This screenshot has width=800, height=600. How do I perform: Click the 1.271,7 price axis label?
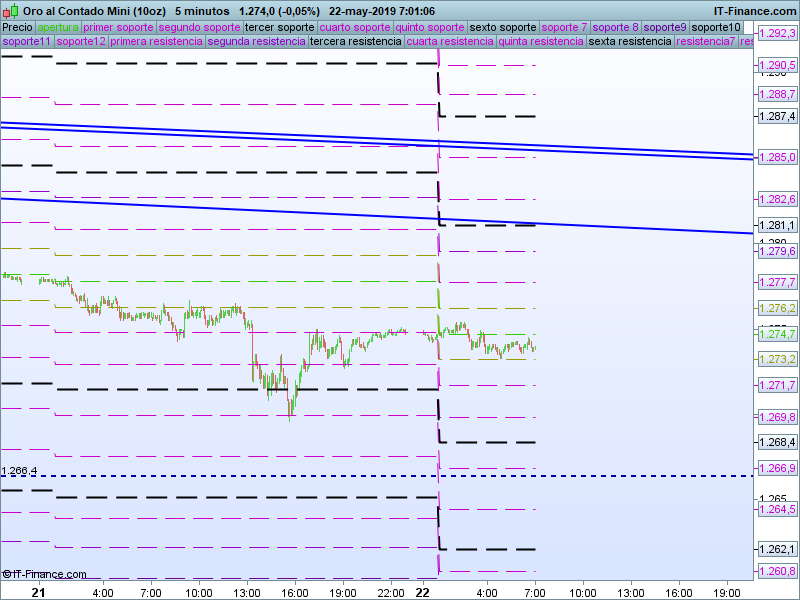pos(778,385)
